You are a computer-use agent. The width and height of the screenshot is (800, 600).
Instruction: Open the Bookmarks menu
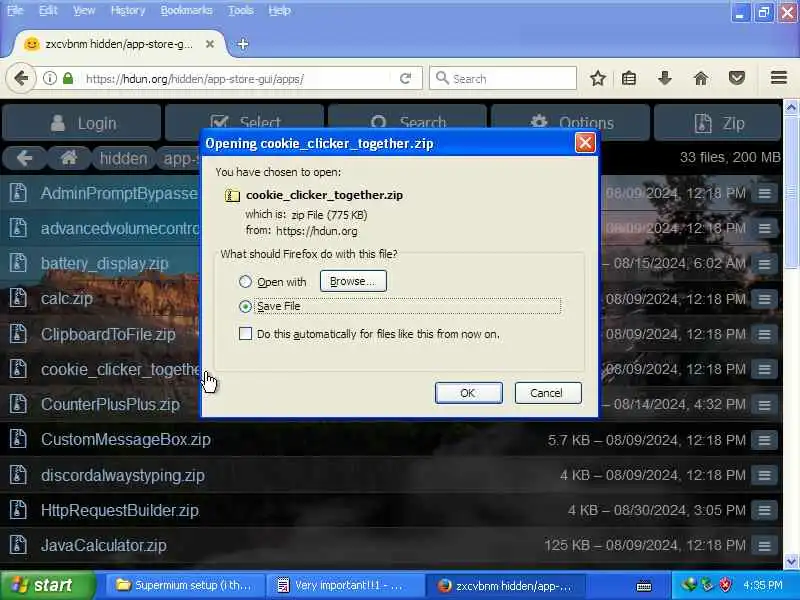186,10
